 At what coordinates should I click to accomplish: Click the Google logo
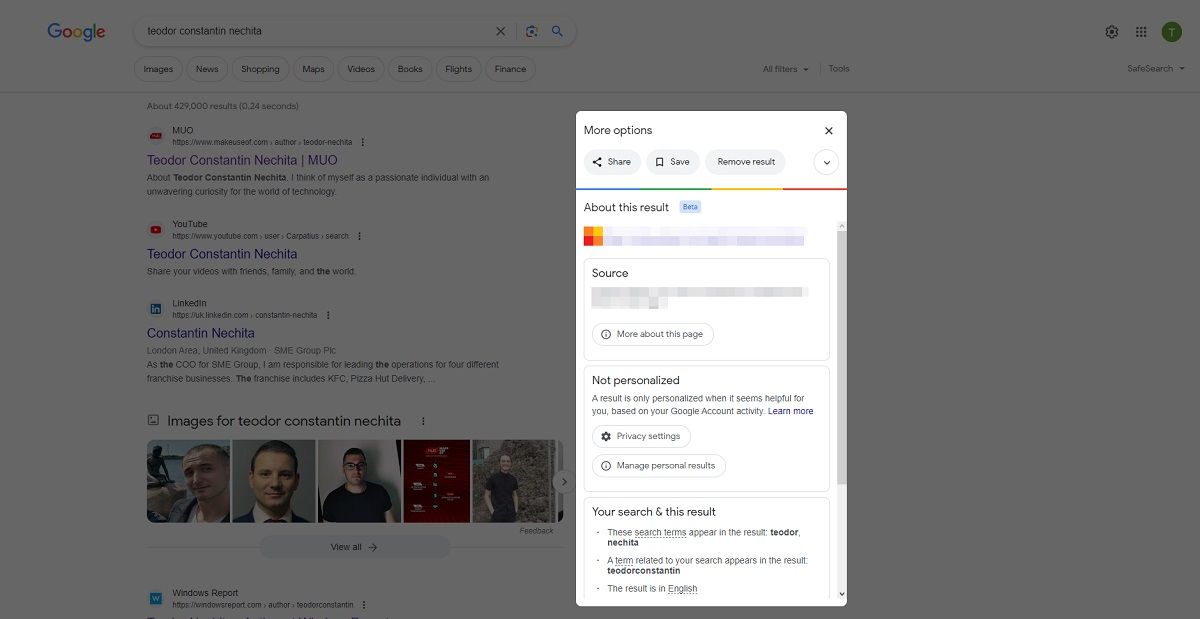[x=76, y=32]
